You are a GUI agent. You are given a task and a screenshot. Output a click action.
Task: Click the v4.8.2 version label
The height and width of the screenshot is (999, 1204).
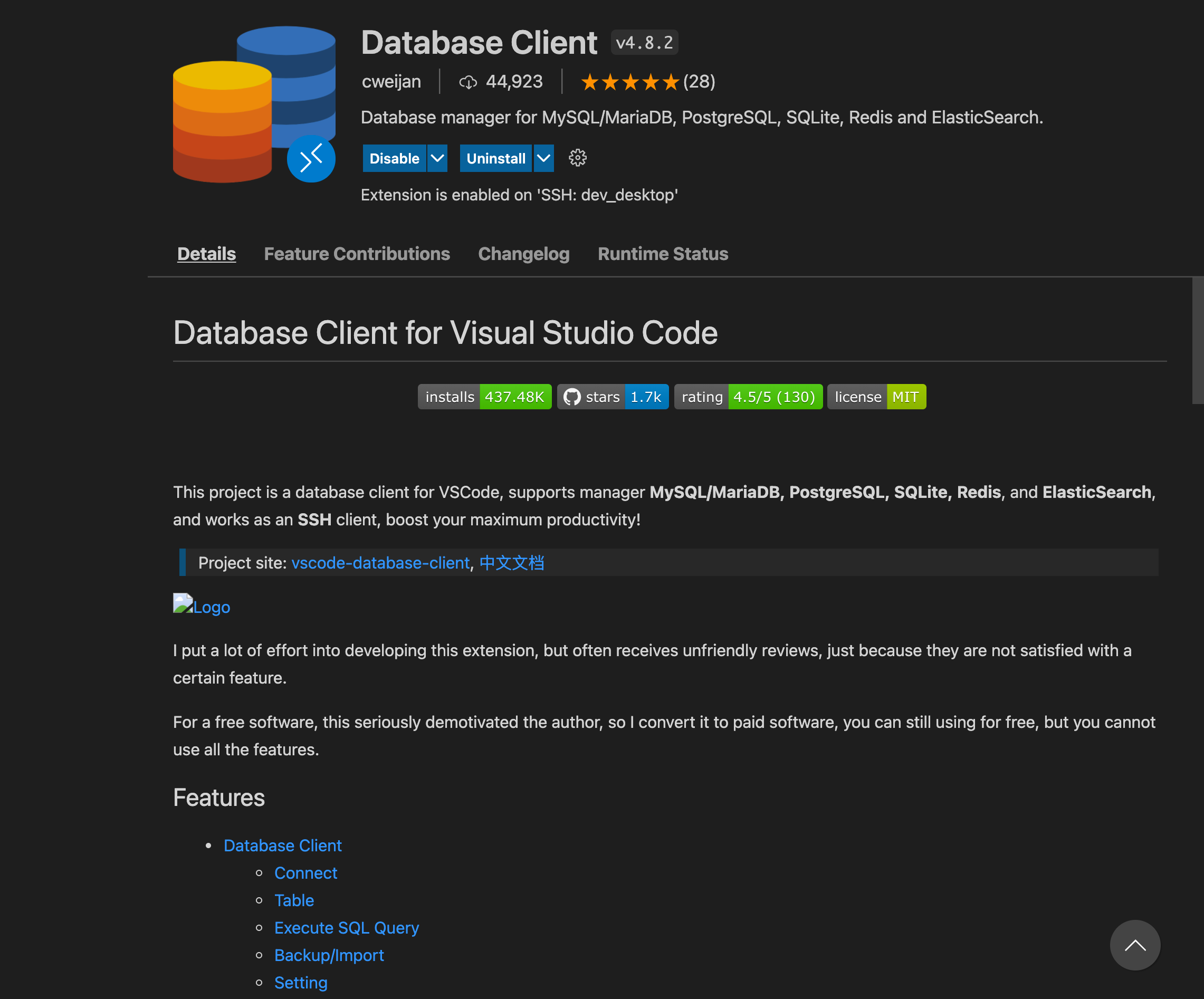644,42
